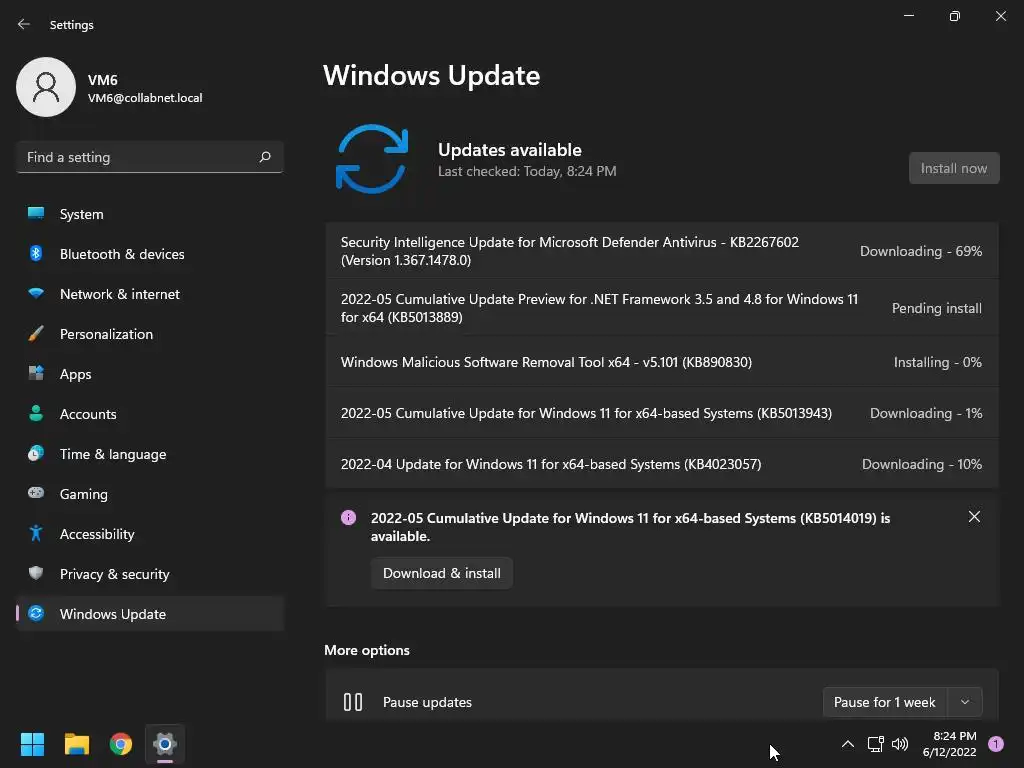Click the volume speaker tray icon
Screen dimensions: 1024x768
pos(900,744)
